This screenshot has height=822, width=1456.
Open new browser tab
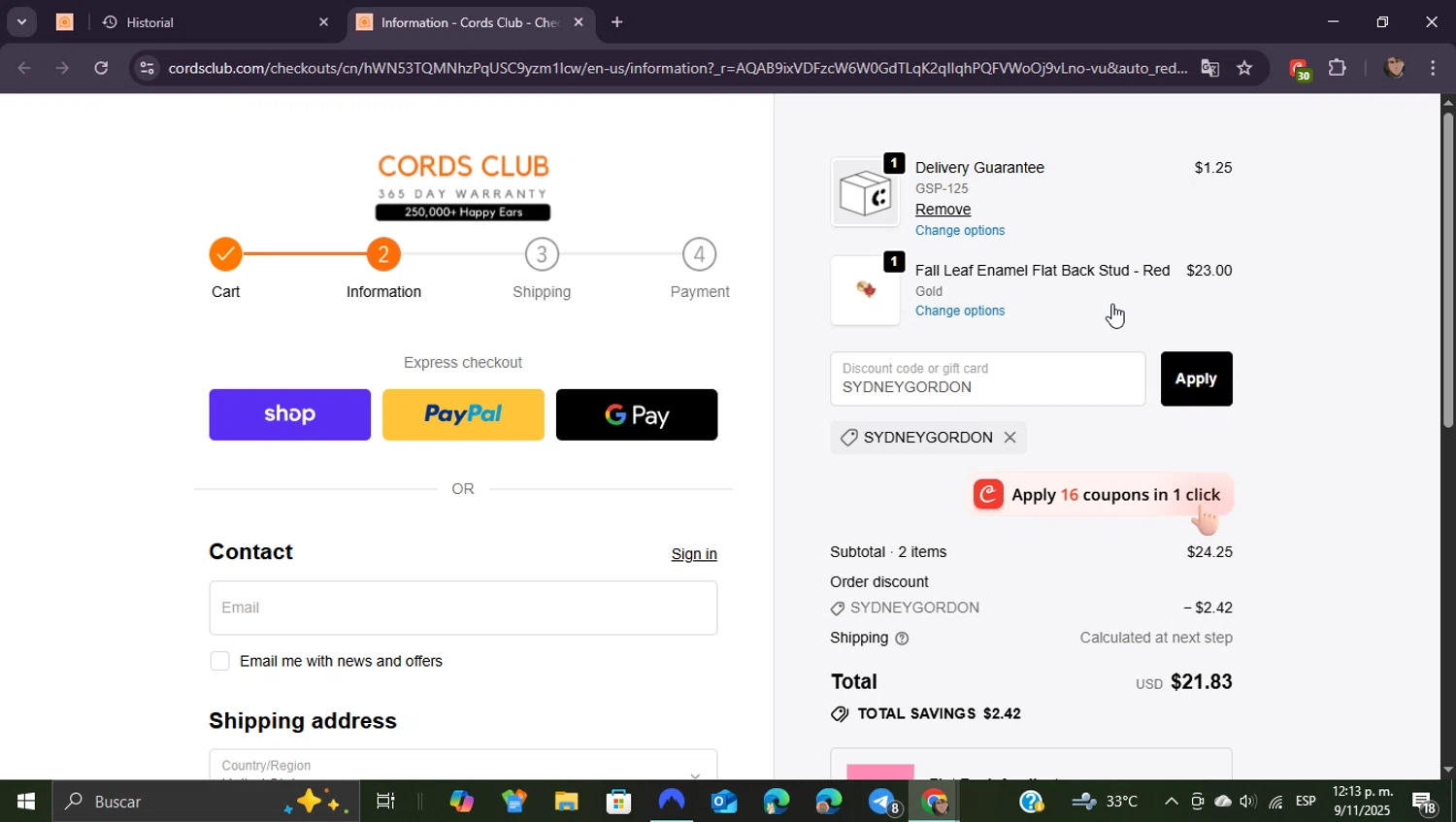pyautogui.click(x=616, y=21)
